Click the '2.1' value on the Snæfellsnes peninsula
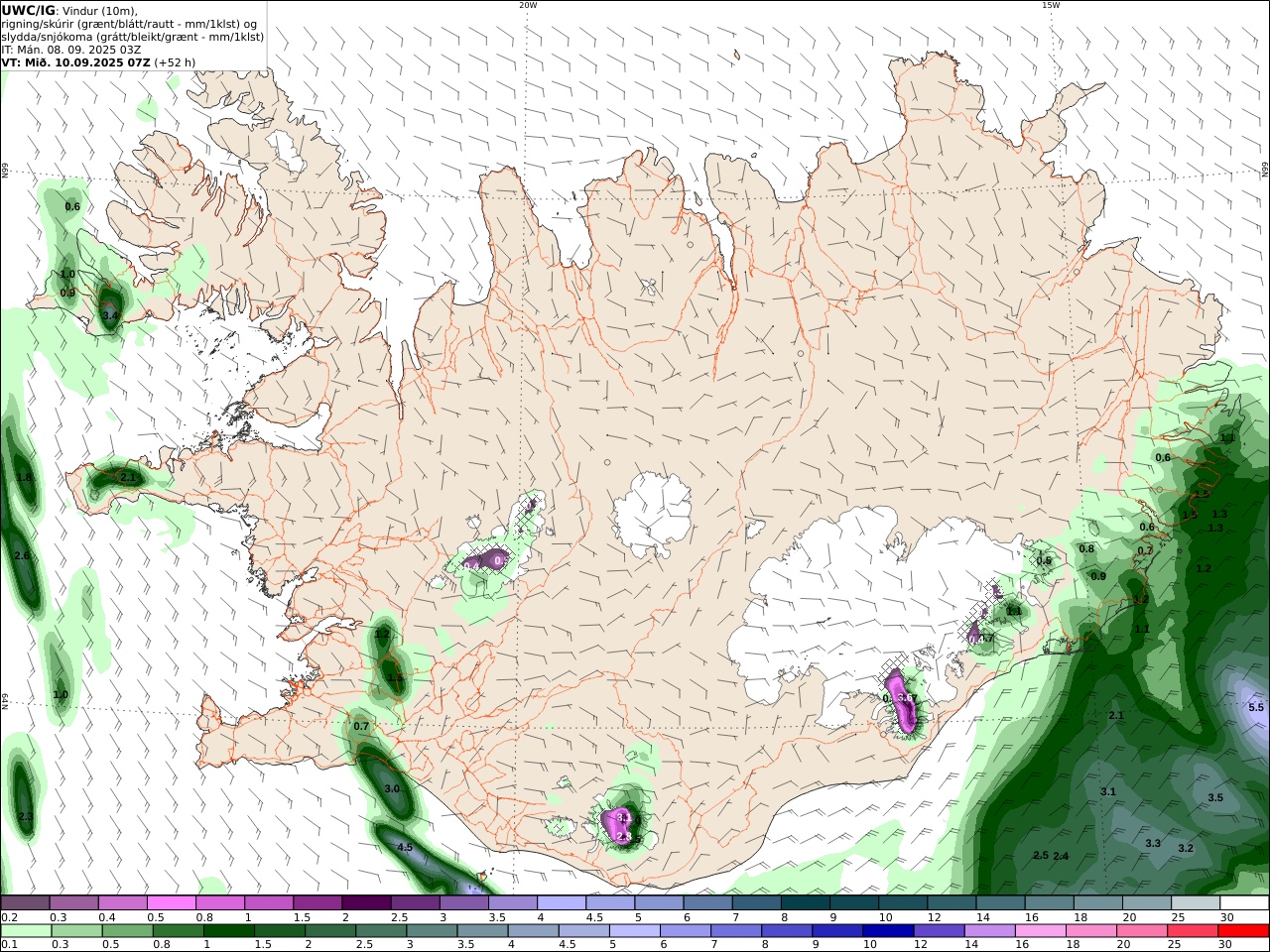1270x952 pixels. (127, 477)
